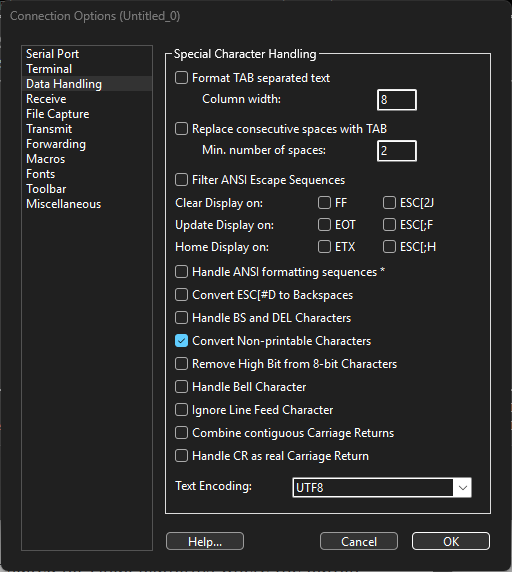Confirm settings with the OK button

[x=451, y=541]
